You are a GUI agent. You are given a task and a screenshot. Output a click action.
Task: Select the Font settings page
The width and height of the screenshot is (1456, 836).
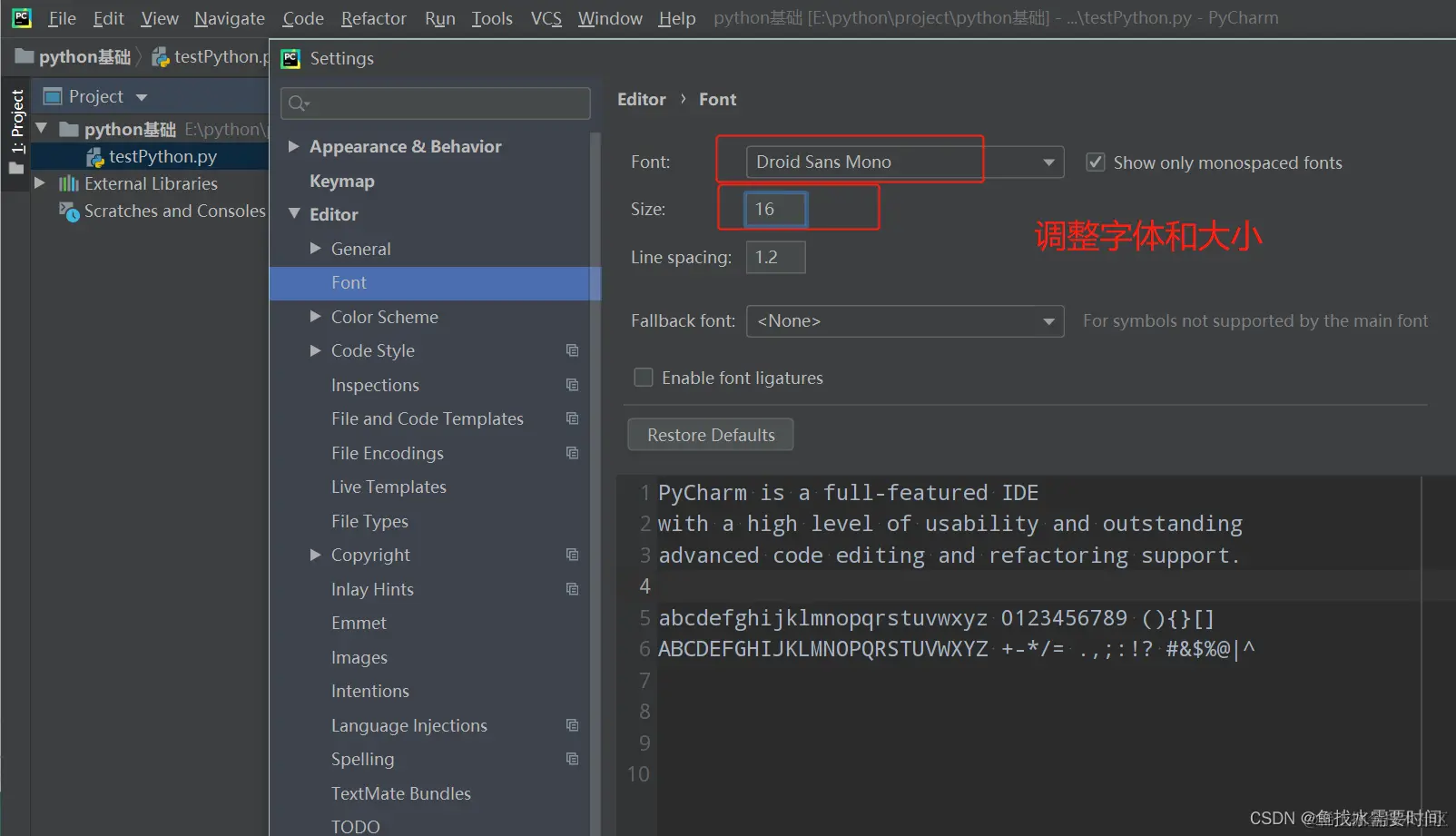tap(435, 283)
